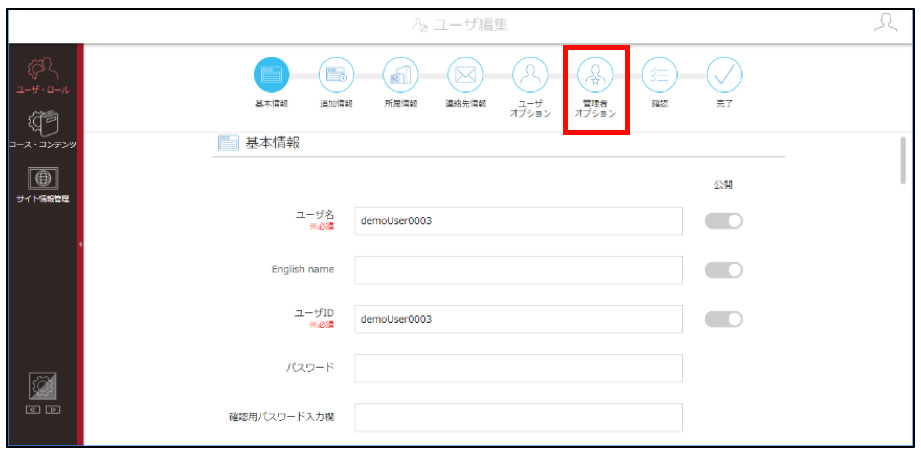The height and width of the screenshot is (453, 921).
Task: Go to the 追加情報 step icon
Action: click(336, 75)
